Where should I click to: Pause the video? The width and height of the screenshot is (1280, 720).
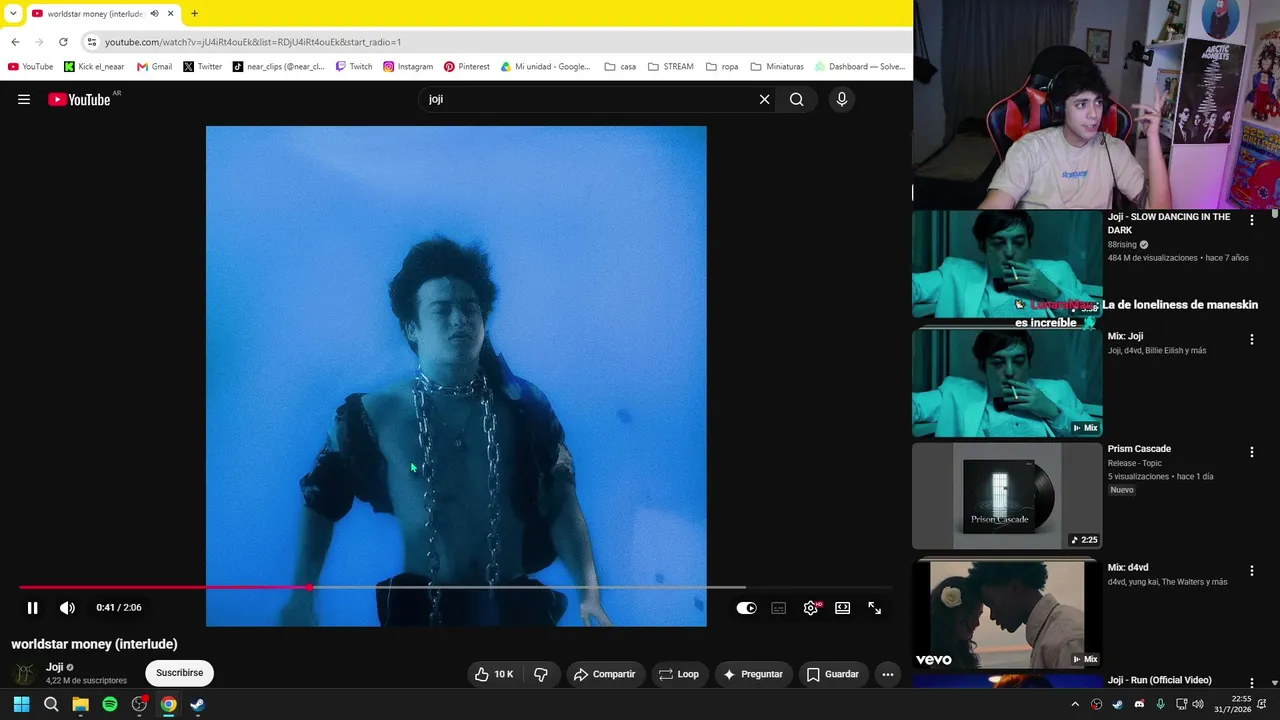click(32, 608)
